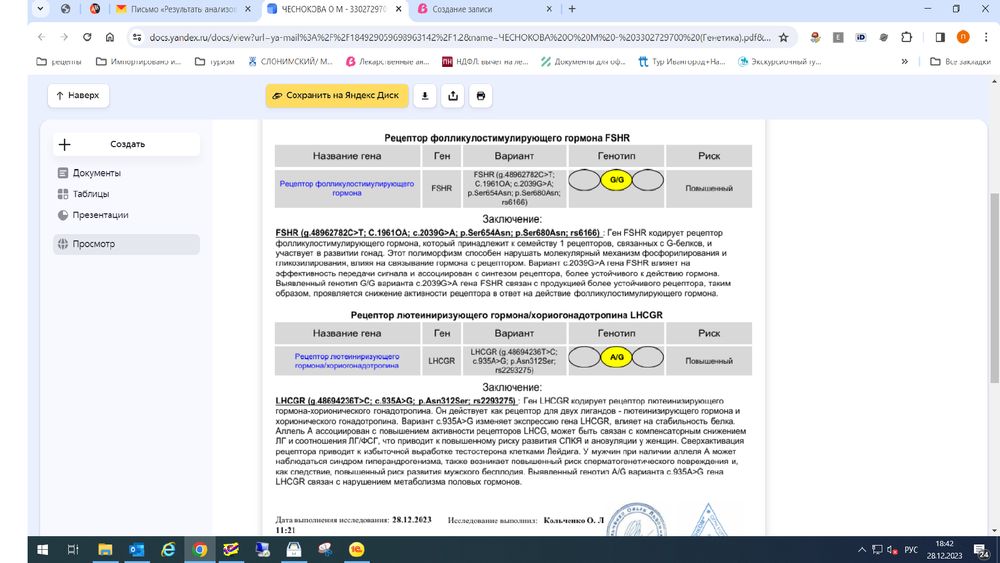Create a new file with Создать

click(x=126, y=144)
